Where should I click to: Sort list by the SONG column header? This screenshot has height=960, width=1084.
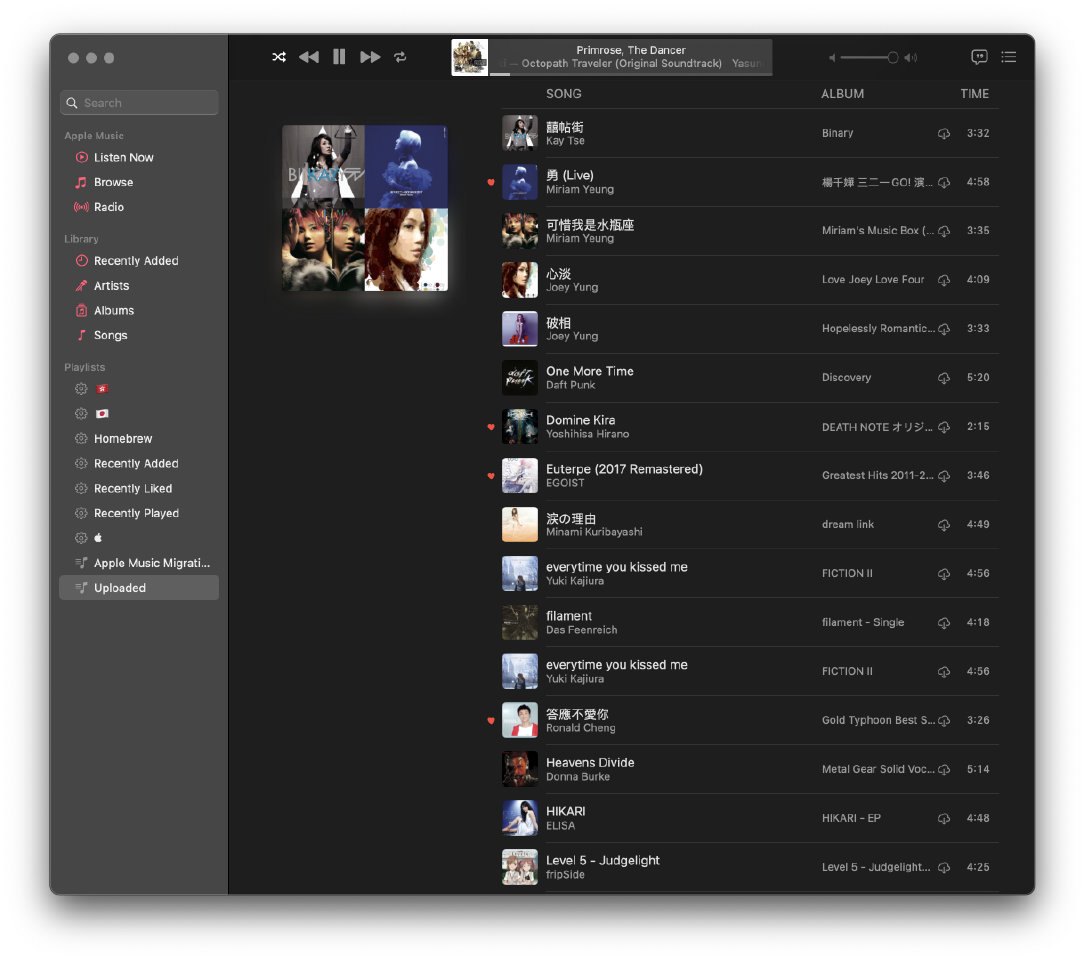(x=563, y=94)
